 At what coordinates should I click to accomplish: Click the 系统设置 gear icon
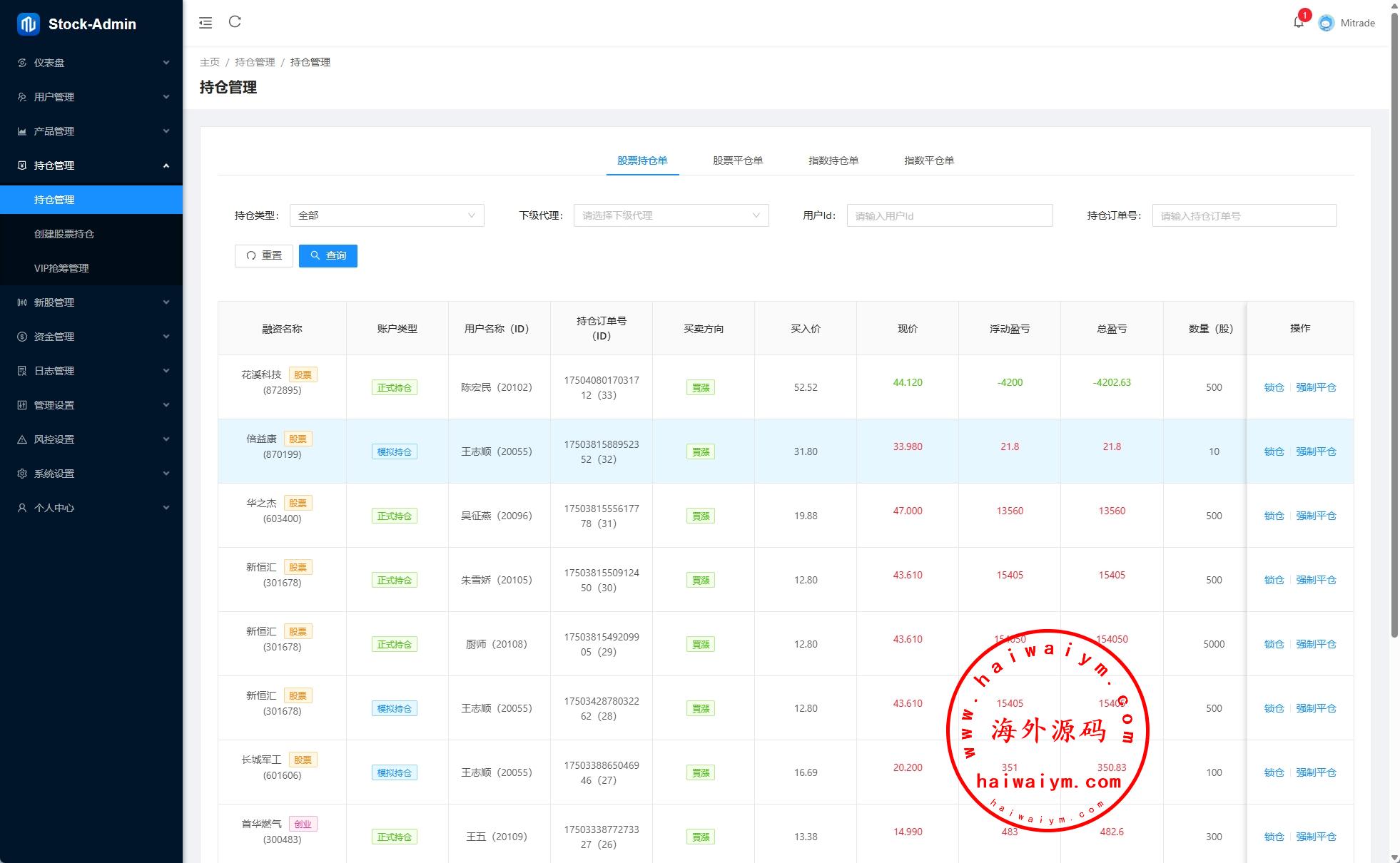22,474
